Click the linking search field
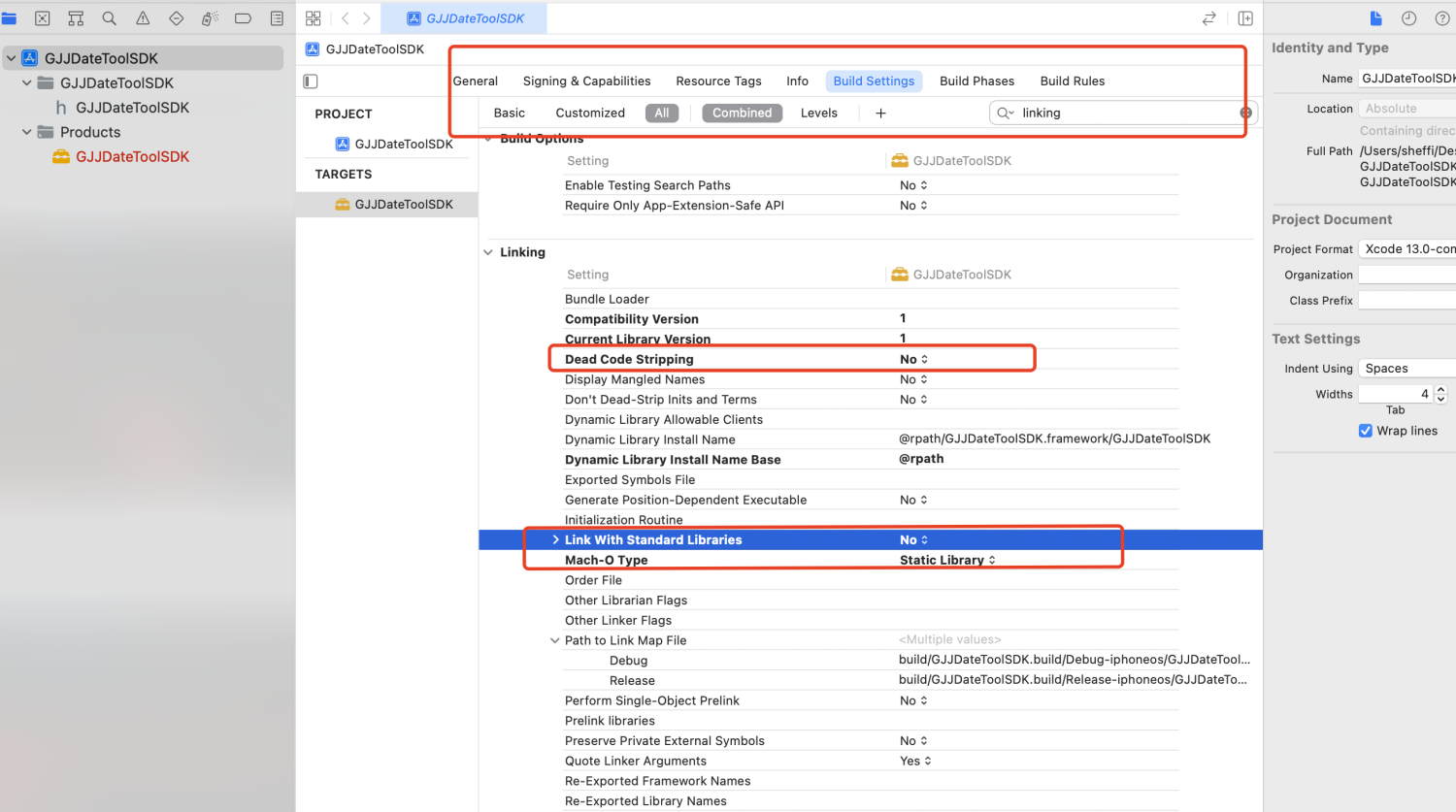Image resolution: width=1456 pixels, height=812 pixels. tap(1123, 114)
